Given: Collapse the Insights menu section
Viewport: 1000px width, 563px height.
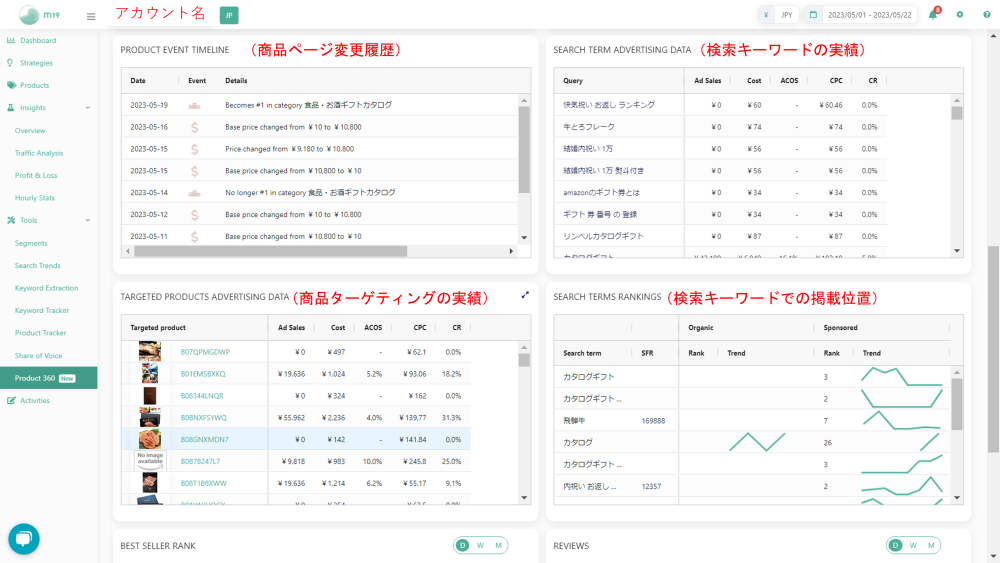Looking at the screenshot, I should coord(88,108).
